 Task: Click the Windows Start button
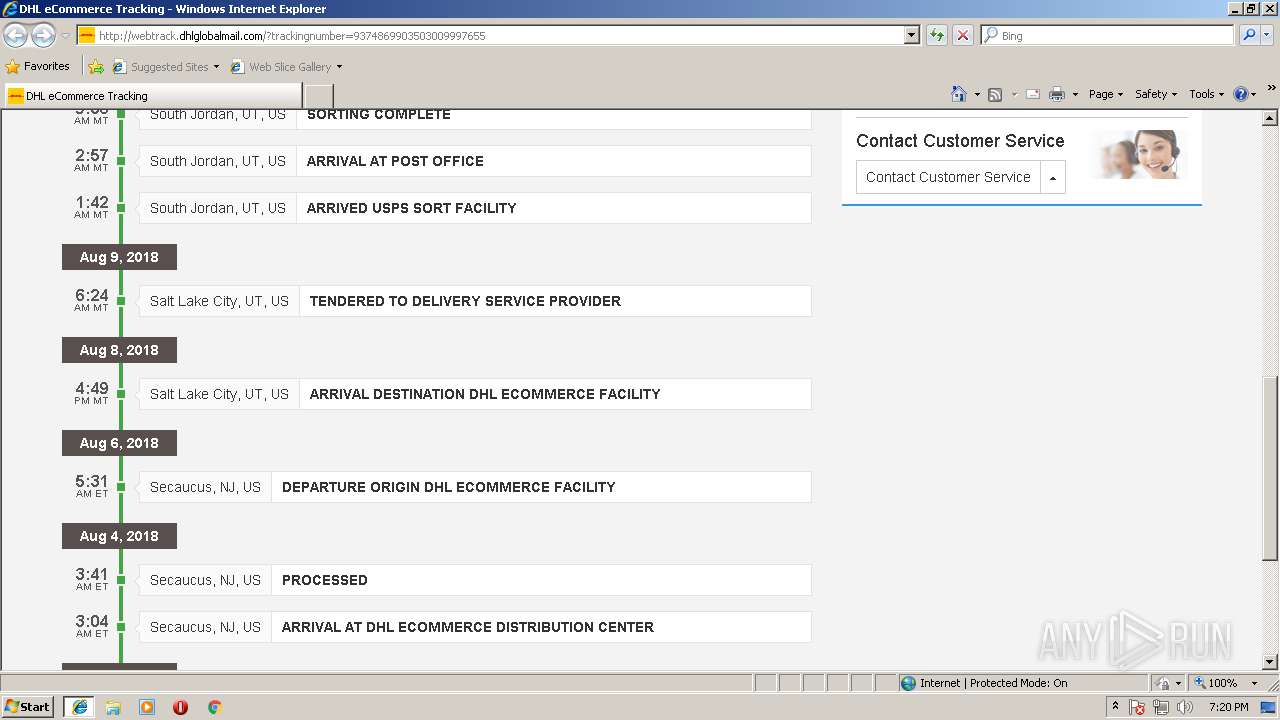(x=29, y=707)
